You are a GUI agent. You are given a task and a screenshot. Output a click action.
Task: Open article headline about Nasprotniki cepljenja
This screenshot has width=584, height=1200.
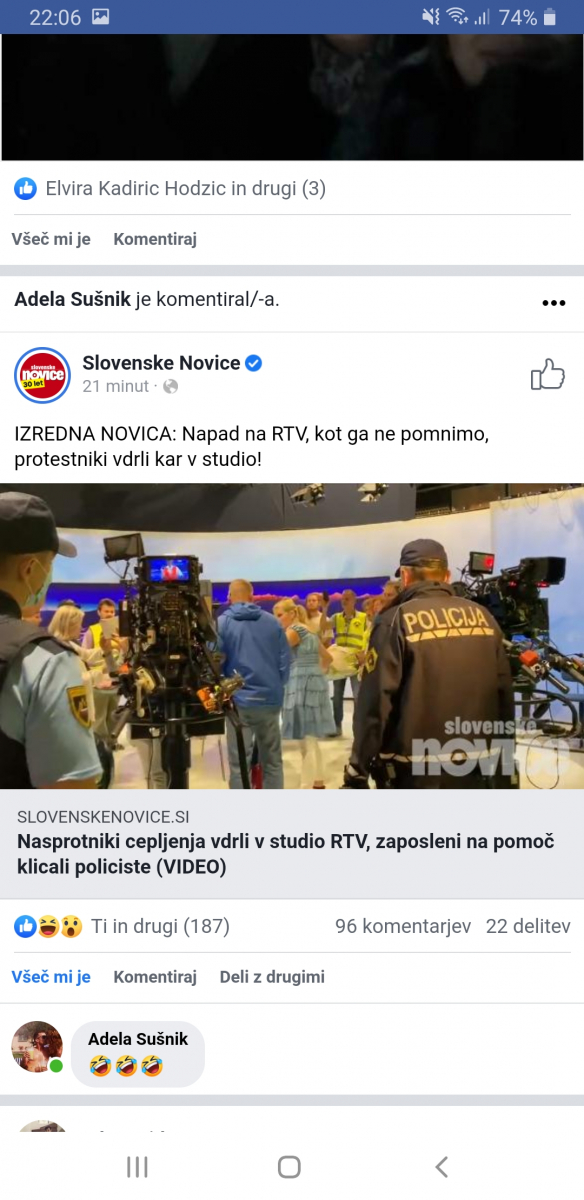click(x=286, y=854)
